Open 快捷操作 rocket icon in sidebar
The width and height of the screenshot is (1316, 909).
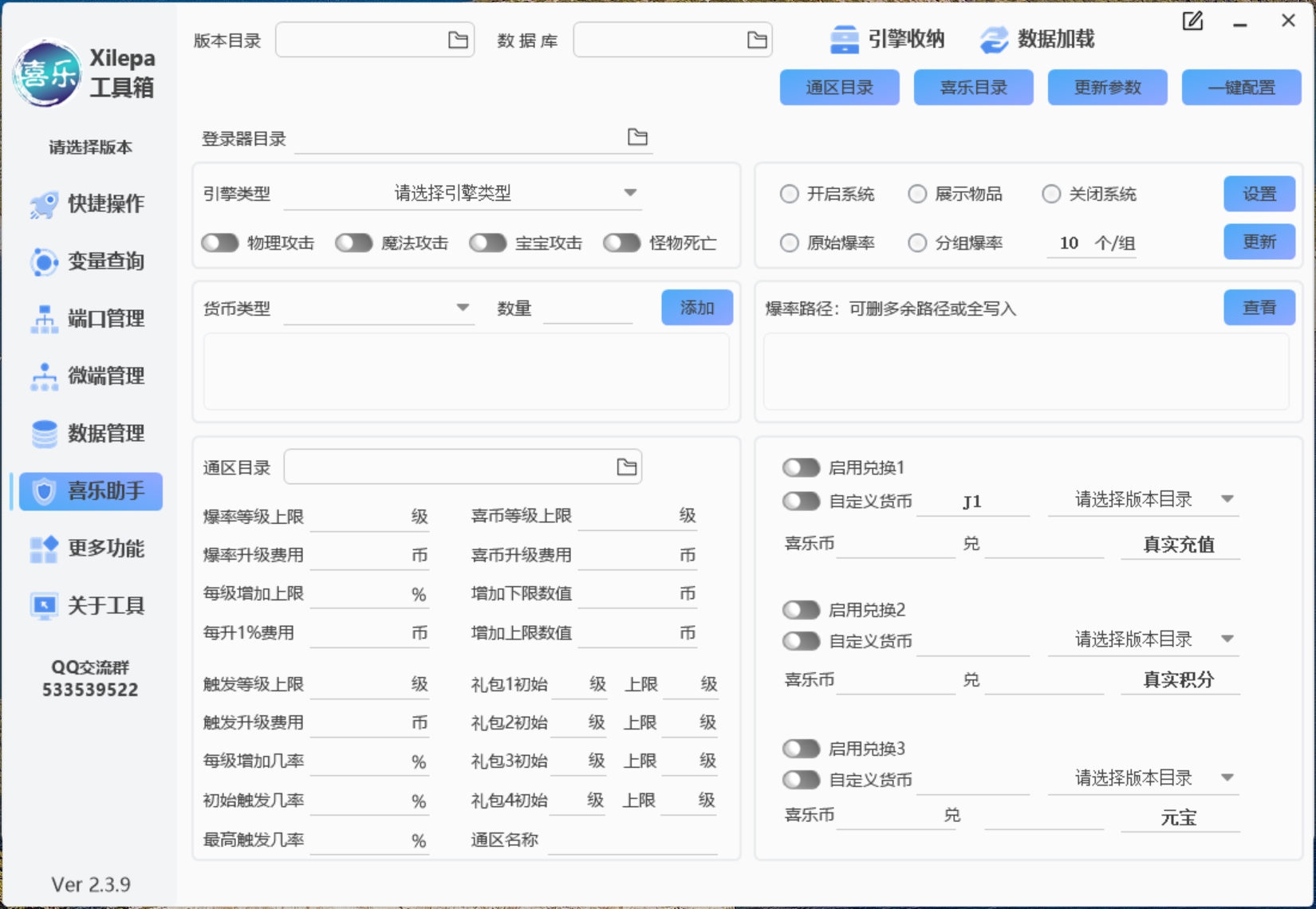[x=44, y=204]
